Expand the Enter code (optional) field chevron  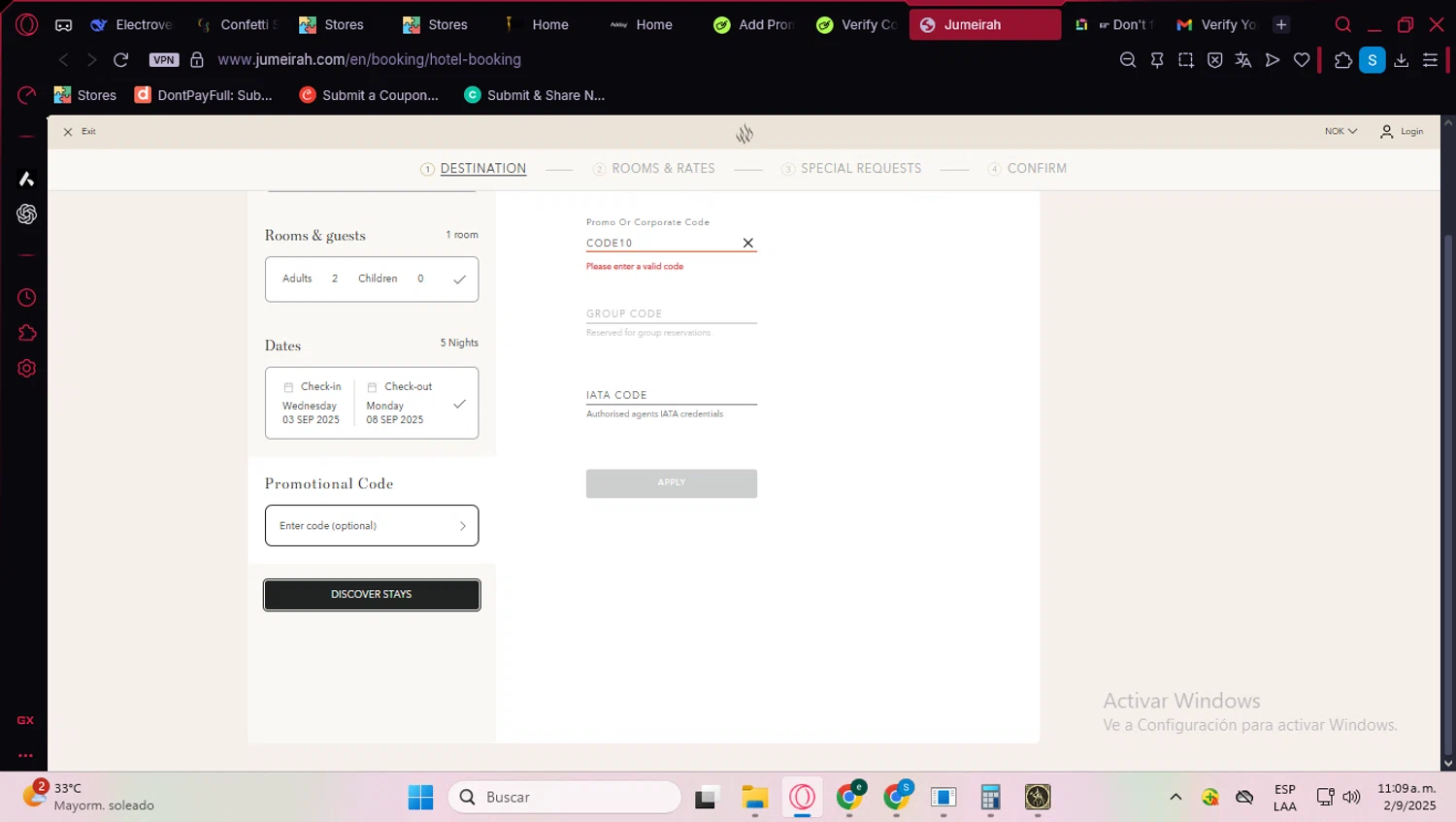point(463,526)
